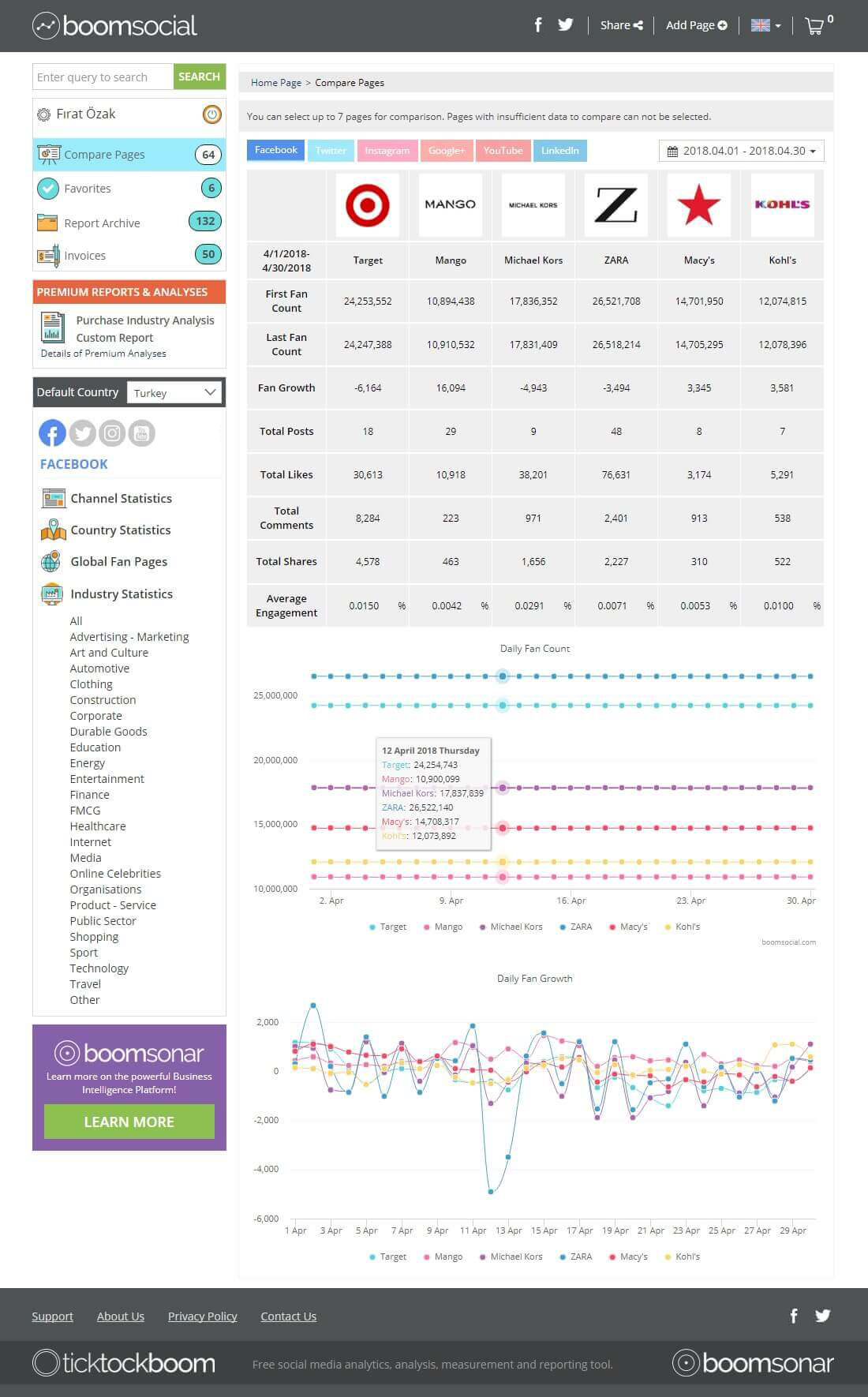Image resolution: width=868 pixels, height=1397 pixels.
Task: Click the Industry Statistics icon
Action: (52, 594)
